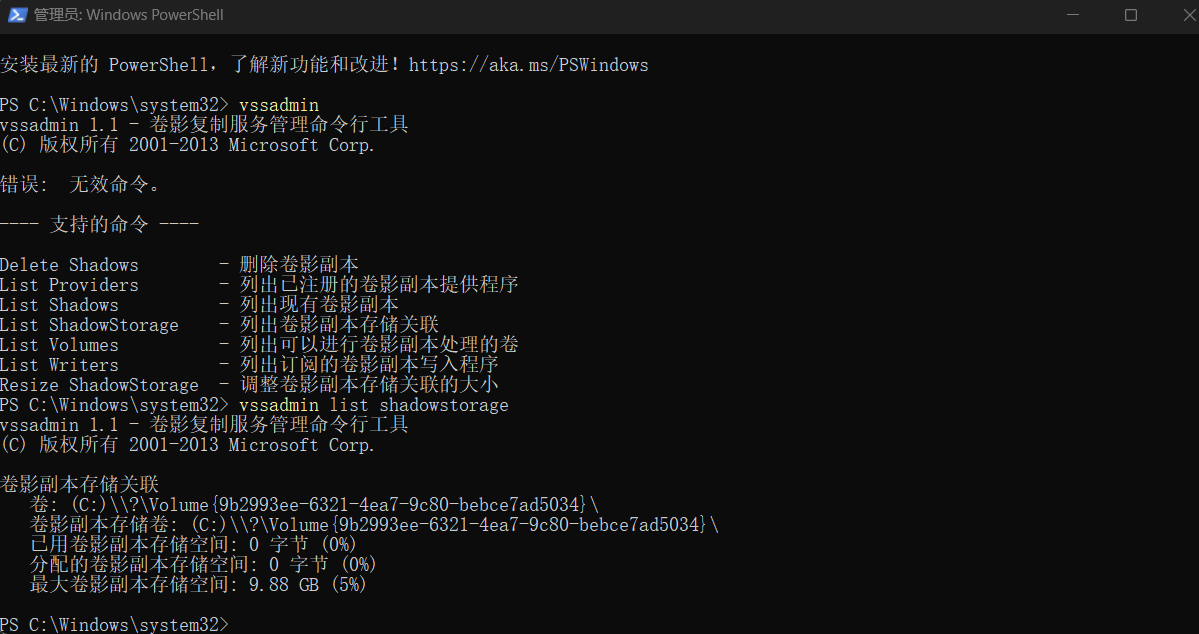
Task: Close the PowerShell window
Action: 1177,15
